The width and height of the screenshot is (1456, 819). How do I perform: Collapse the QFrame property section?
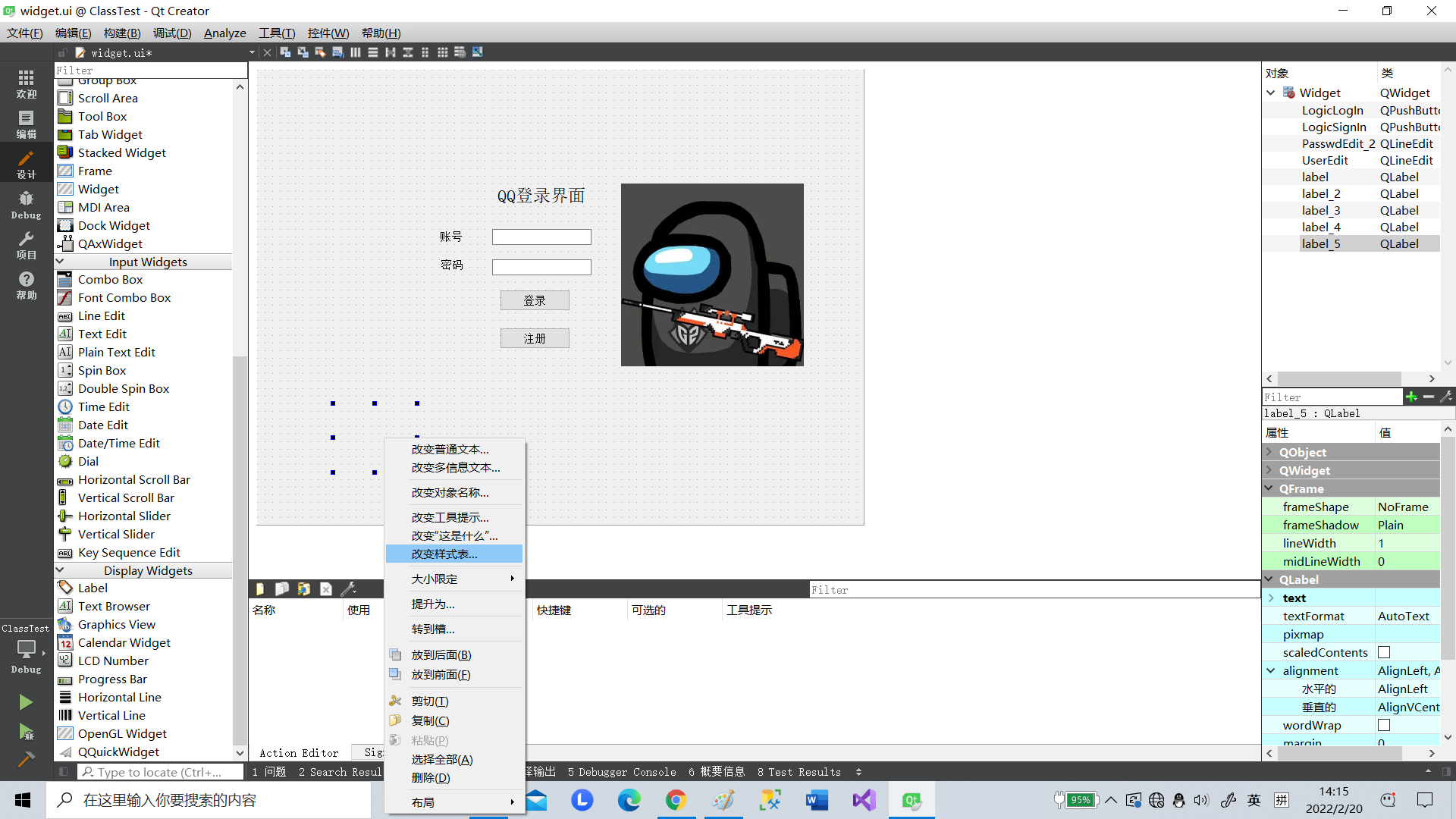(1270, 488)
